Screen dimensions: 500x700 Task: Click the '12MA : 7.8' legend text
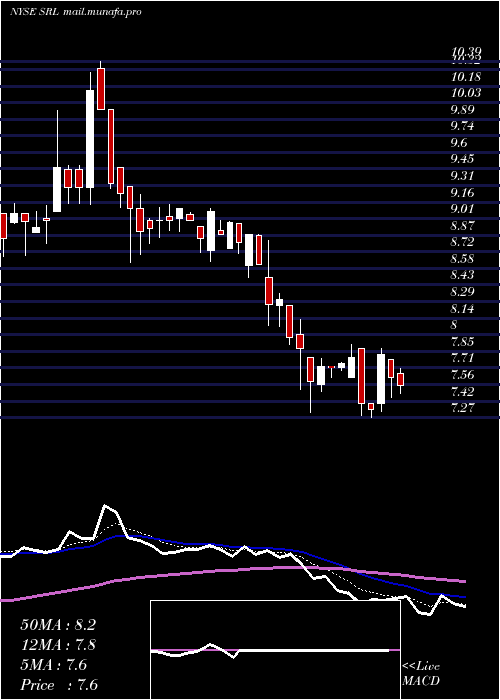tap(58, 645)
